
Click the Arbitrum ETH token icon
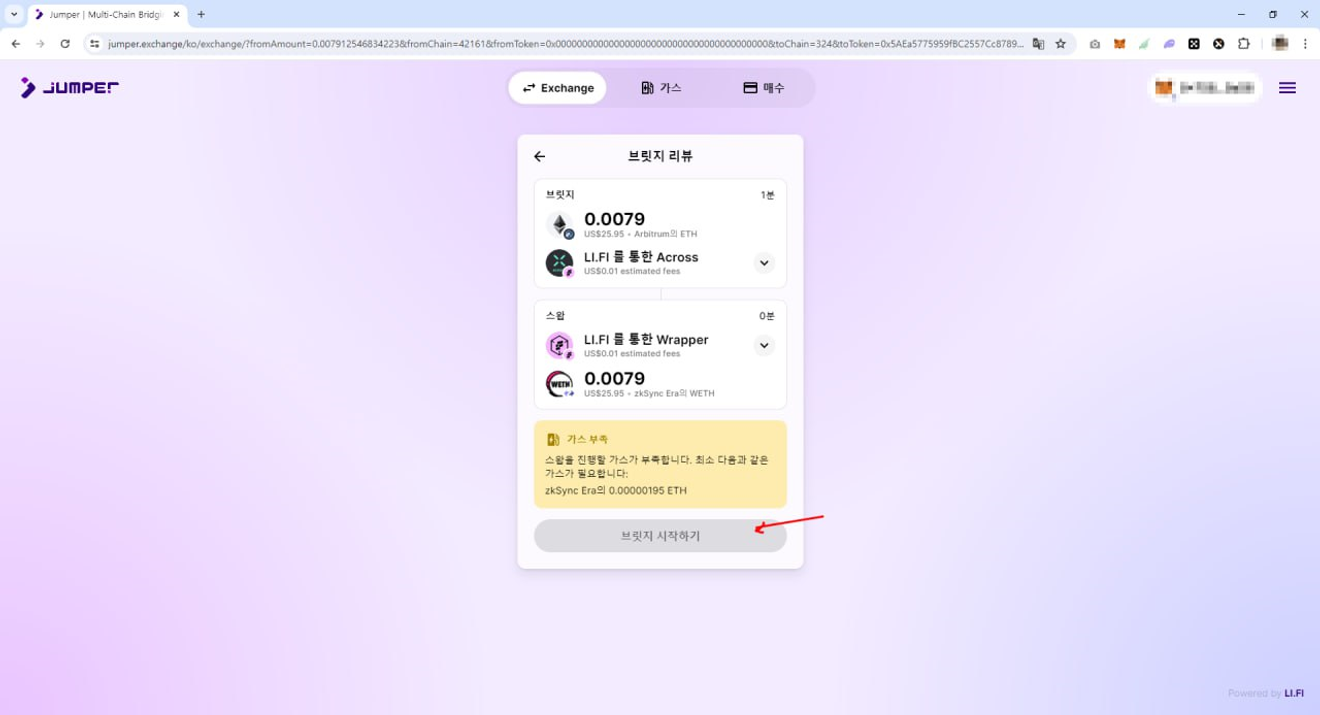(x=560, y=225)
